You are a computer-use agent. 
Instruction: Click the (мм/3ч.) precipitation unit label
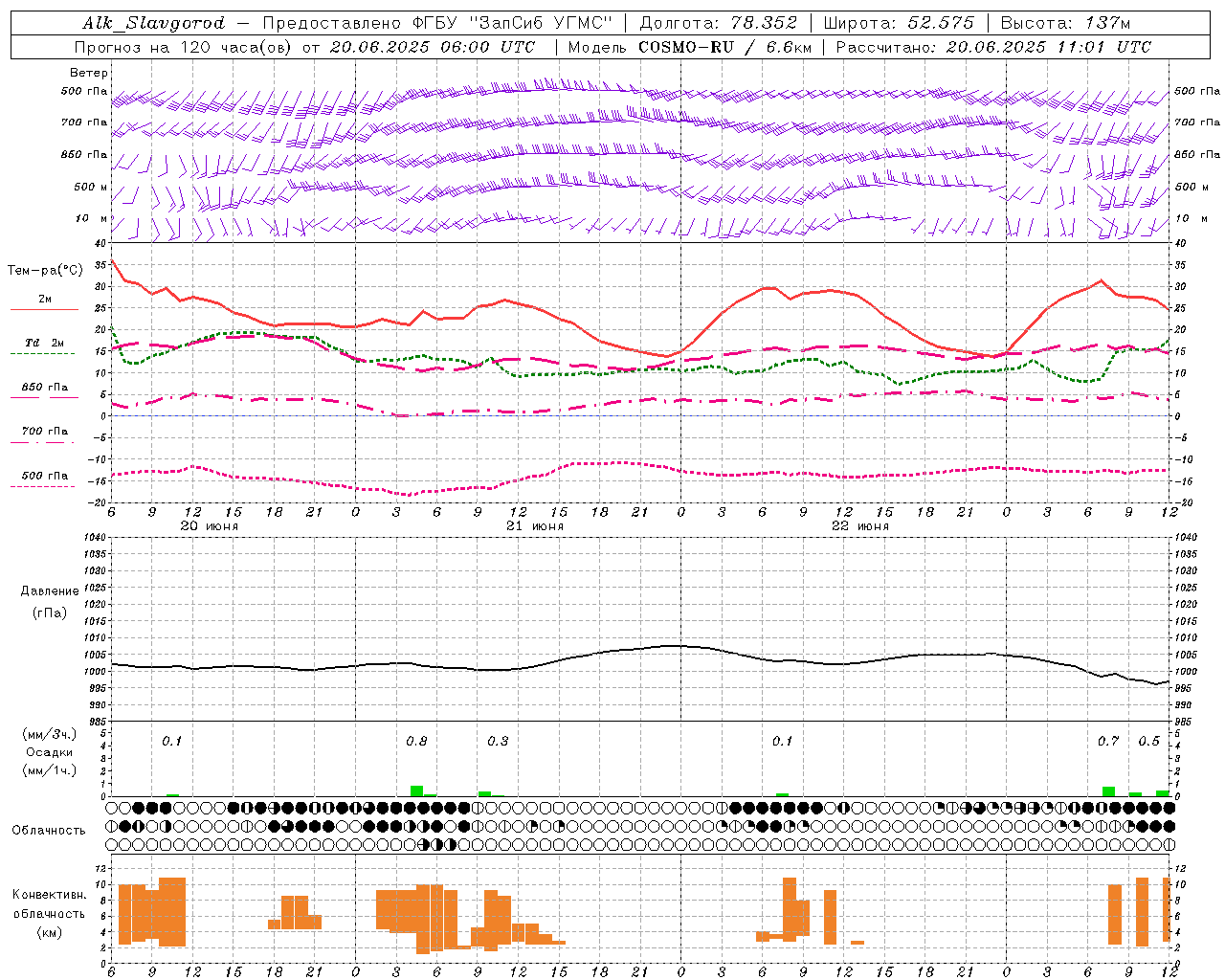pos(50,734)
